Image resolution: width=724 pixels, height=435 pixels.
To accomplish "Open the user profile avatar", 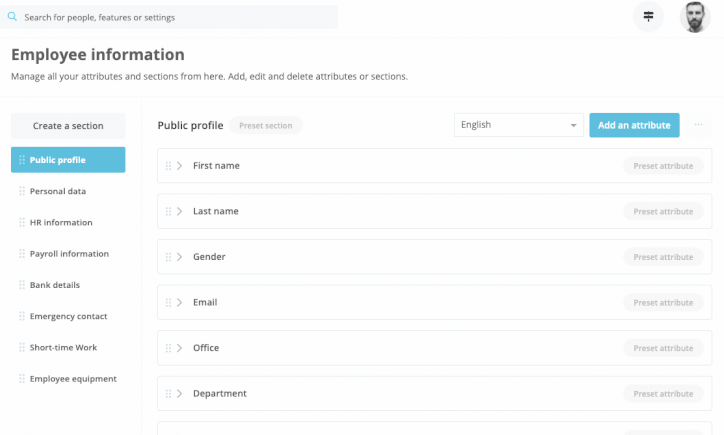I will point(695,17).
